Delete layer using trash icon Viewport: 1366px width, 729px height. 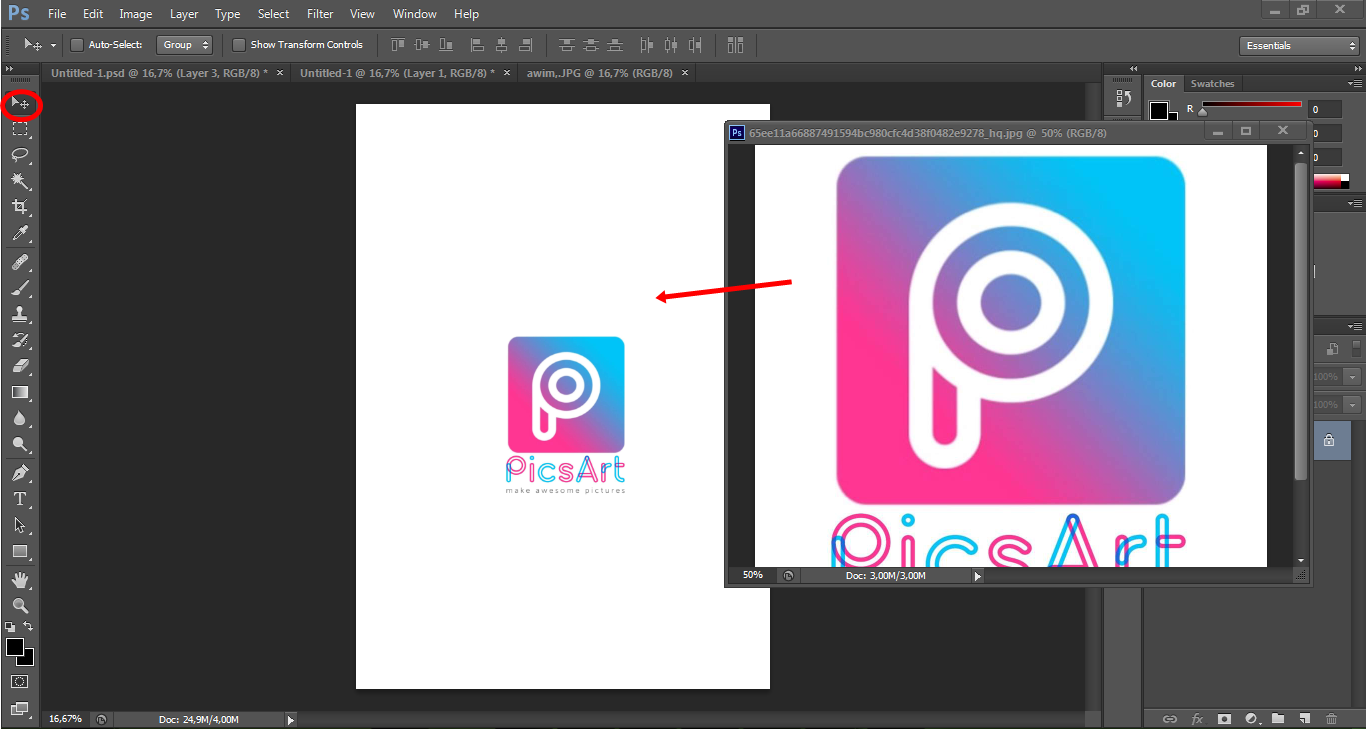tap(1332, 719)
